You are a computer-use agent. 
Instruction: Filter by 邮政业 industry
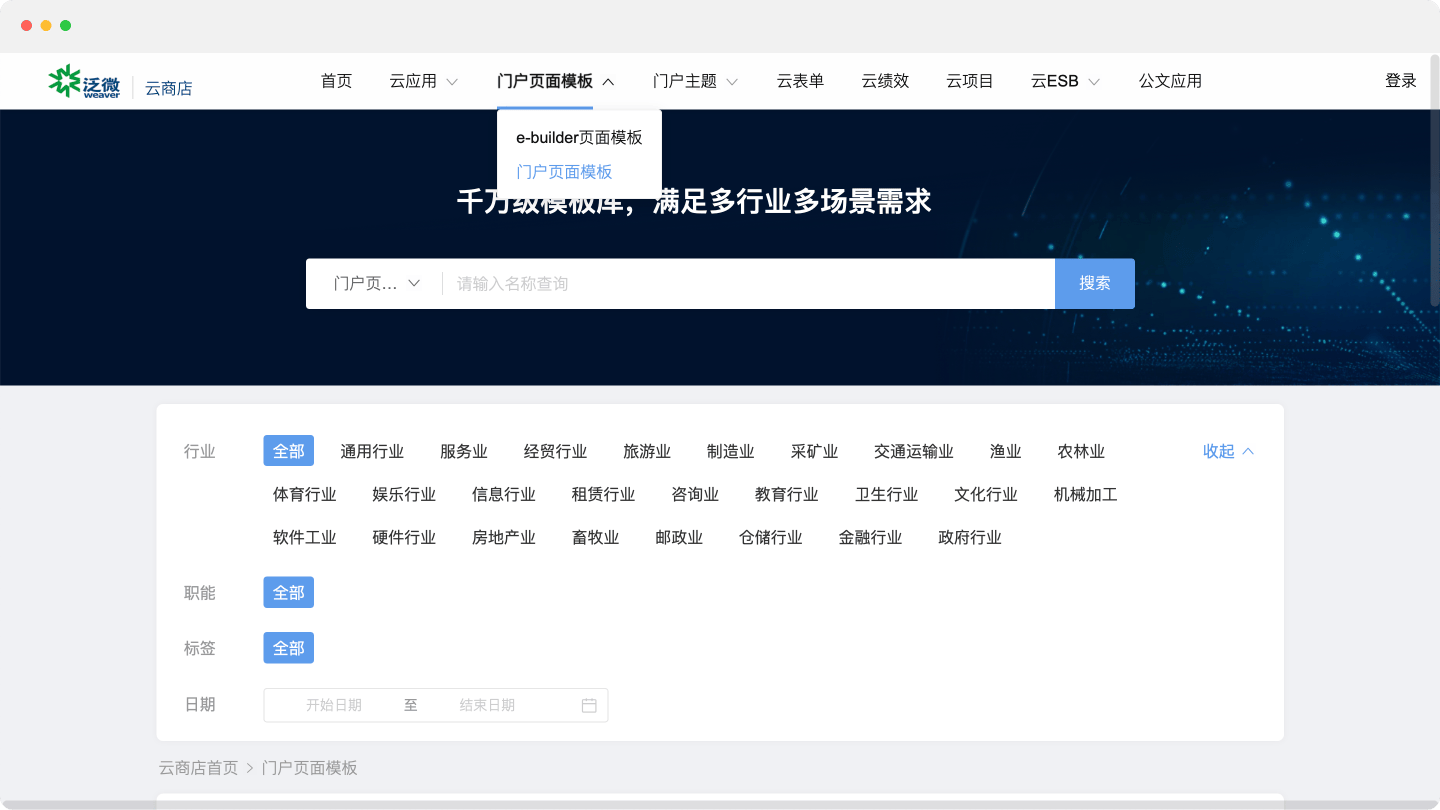(x=679, y=538)
